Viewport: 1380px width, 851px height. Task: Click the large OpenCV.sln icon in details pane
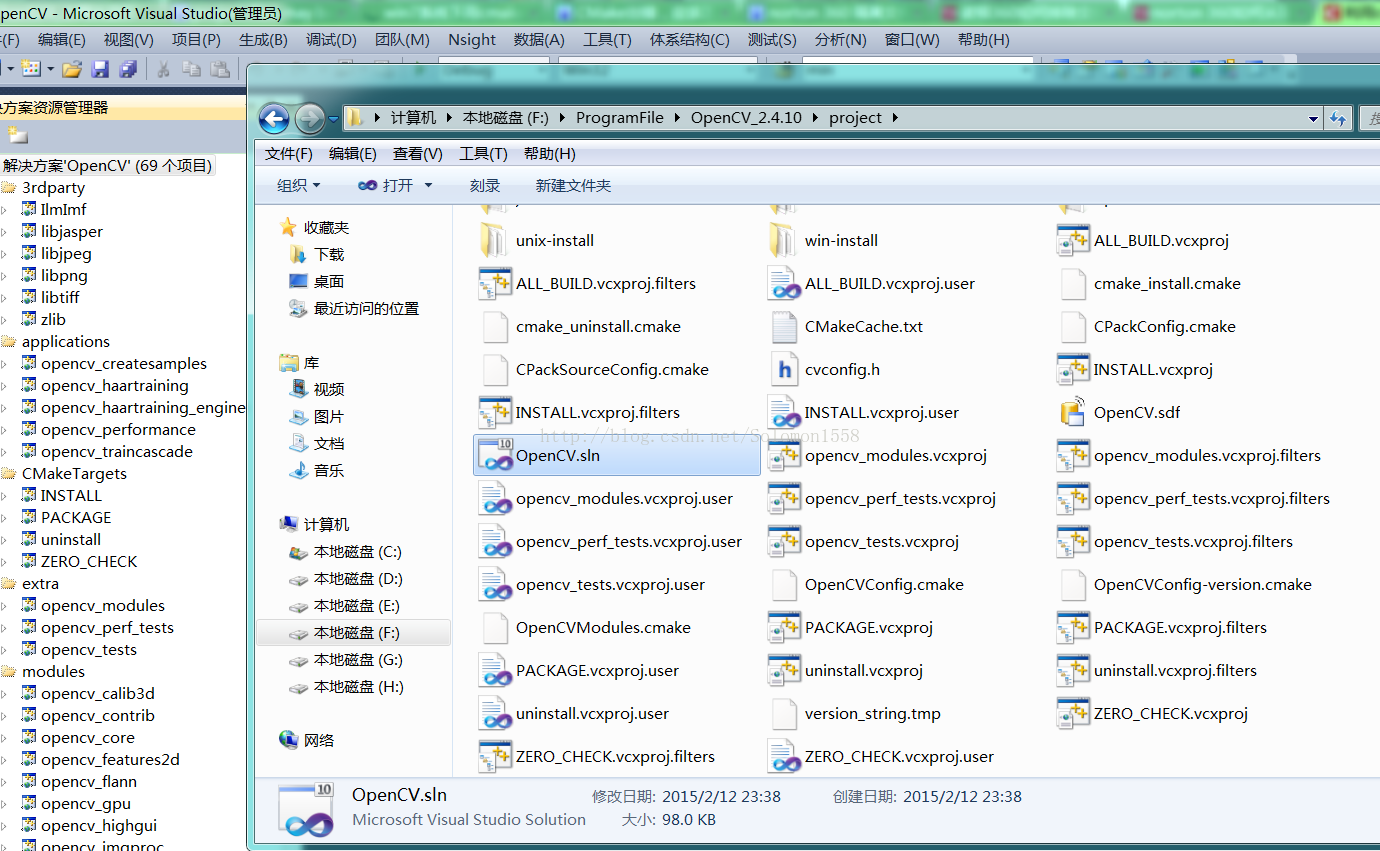[305, 810]
